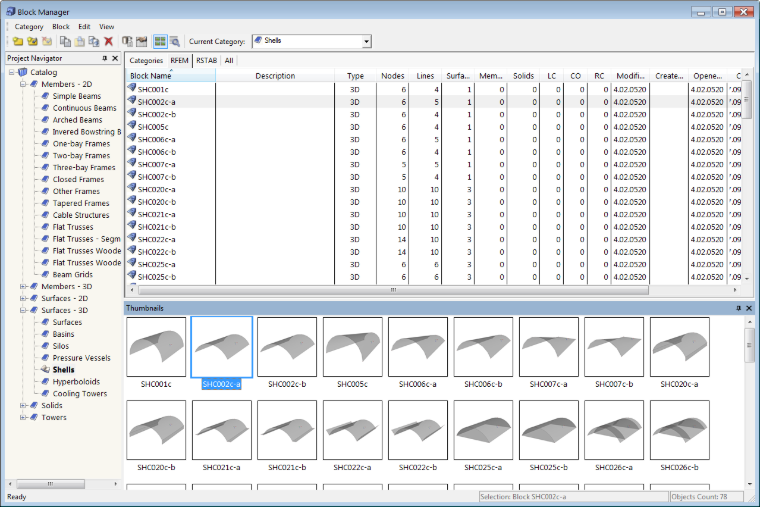Image resolution: width=760 pixels, height=507 pixels.
Task: Click the Beam Grids category icon
Action: pos(45,274)
